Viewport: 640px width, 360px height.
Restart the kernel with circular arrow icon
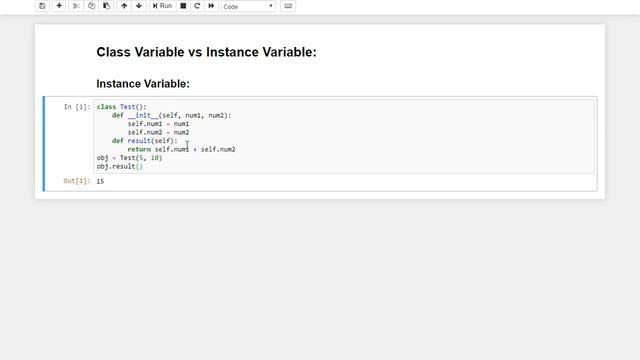point(197,6)
